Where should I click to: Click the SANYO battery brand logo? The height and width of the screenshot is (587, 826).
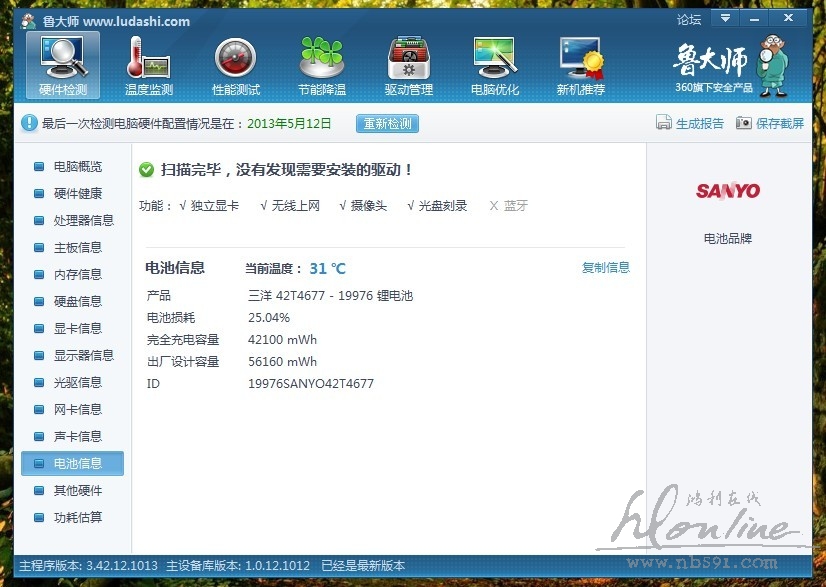pos(728,191)
